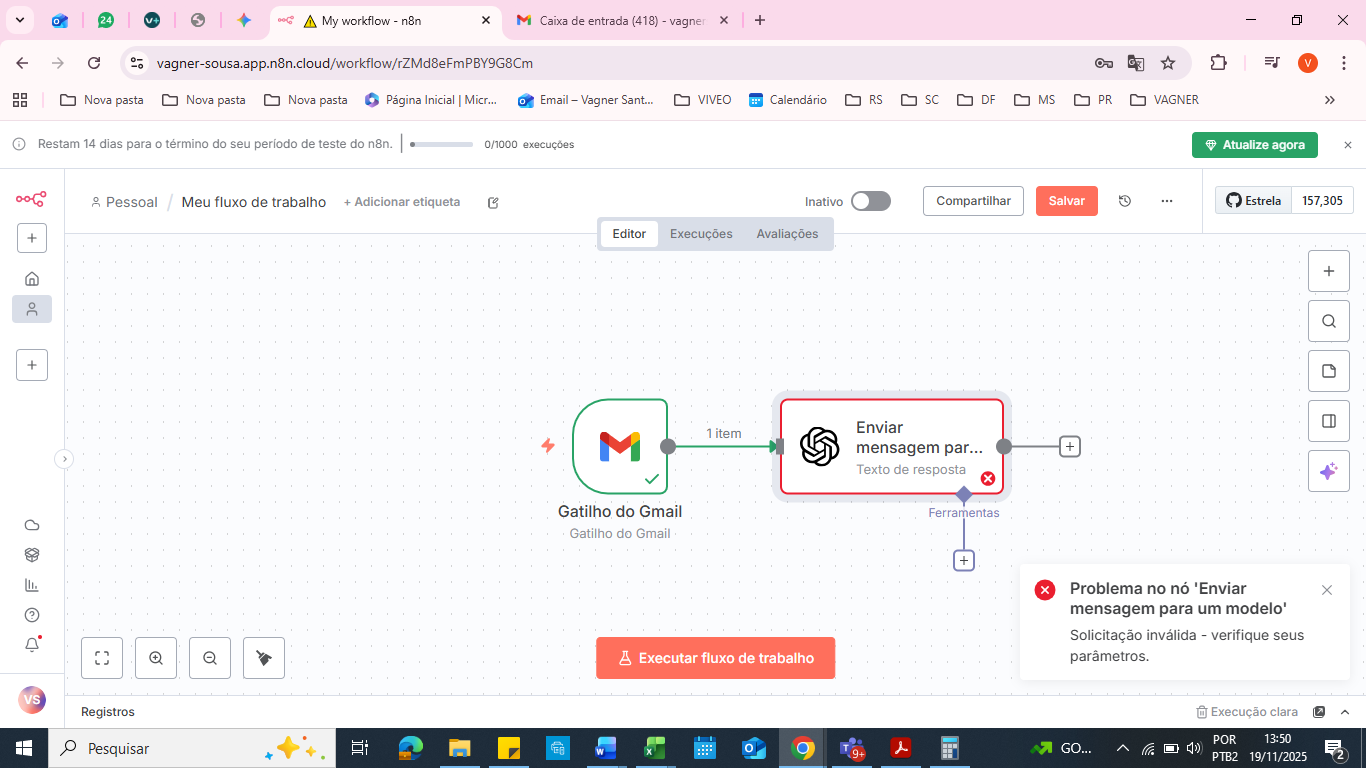Select the OpenAI node logo

[819, 446]
